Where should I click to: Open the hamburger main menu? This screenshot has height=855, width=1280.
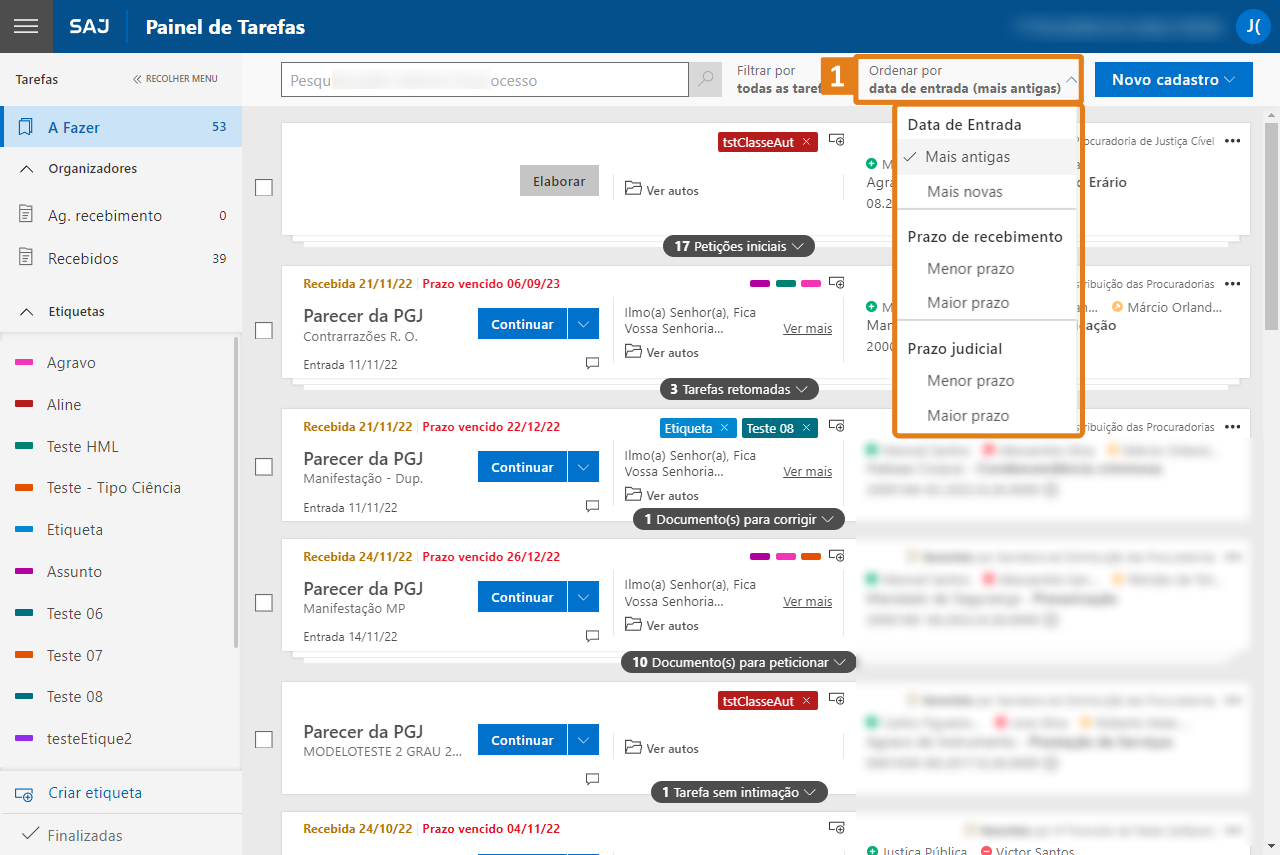pyautogui.click(x=26, y=27)
